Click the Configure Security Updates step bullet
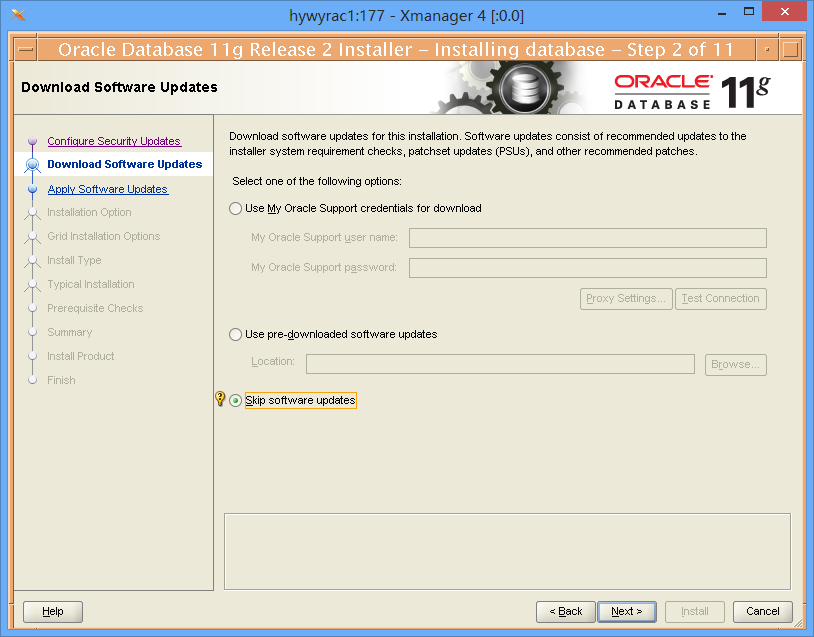Viewport: 814px width, 637px height. coord(33,141)
